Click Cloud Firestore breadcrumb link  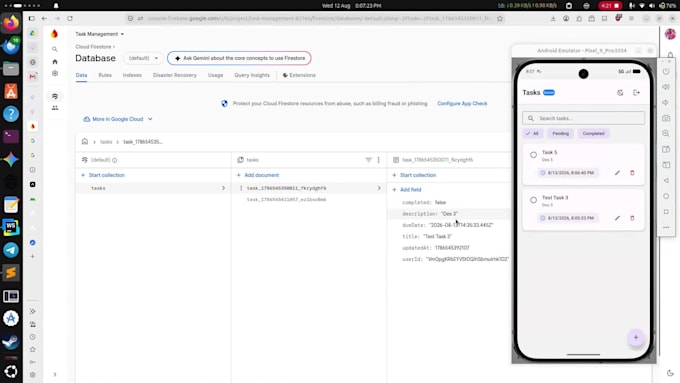[x=93, y=46]
